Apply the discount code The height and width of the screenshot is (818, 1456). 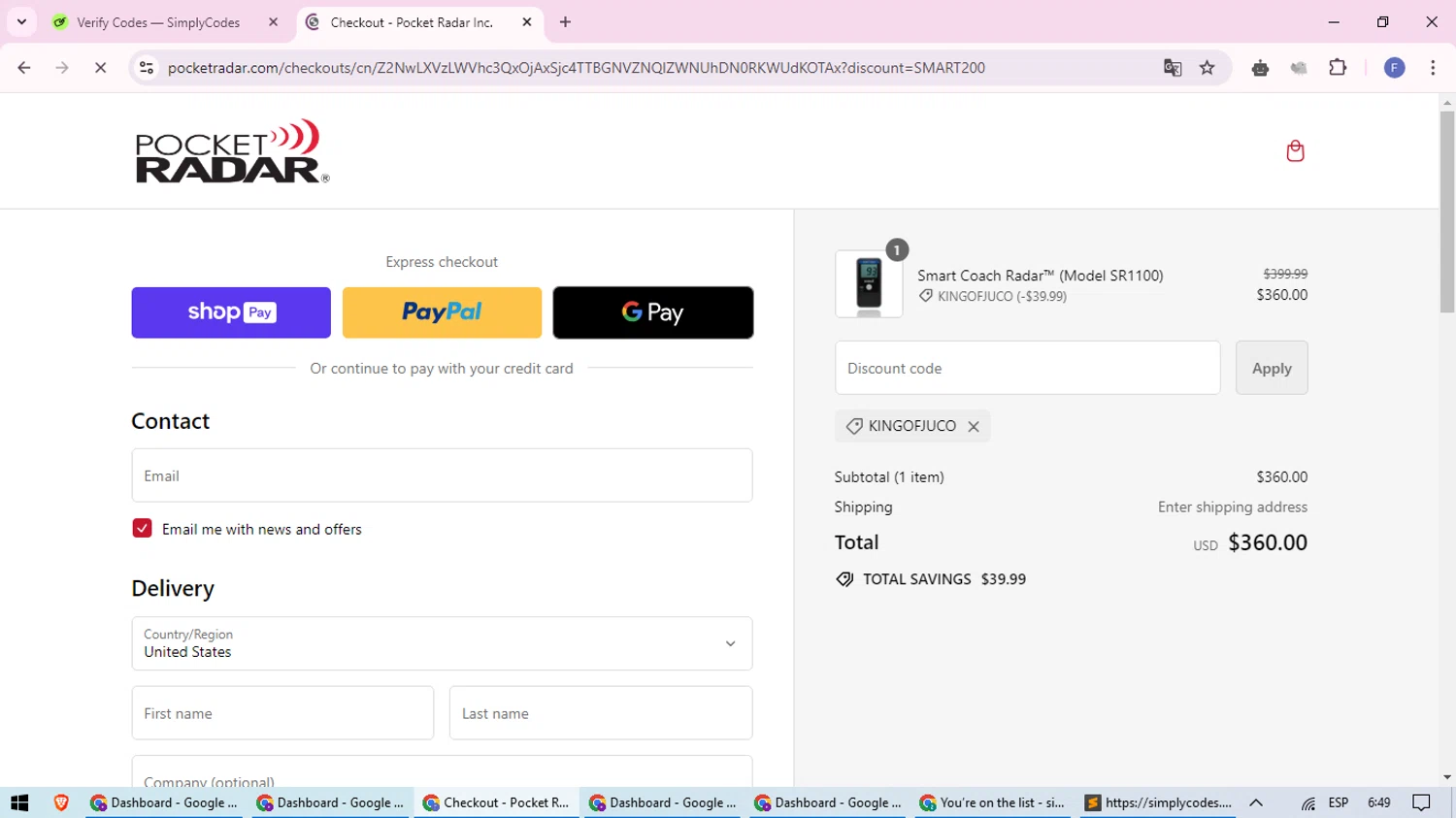point(1272,368)
